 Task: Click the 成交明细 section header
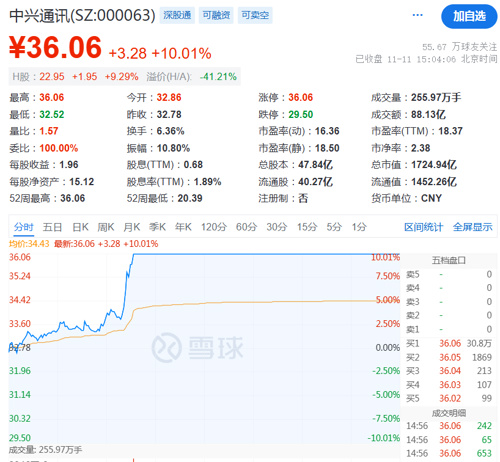pyautogui.click(x=449, y=413)
